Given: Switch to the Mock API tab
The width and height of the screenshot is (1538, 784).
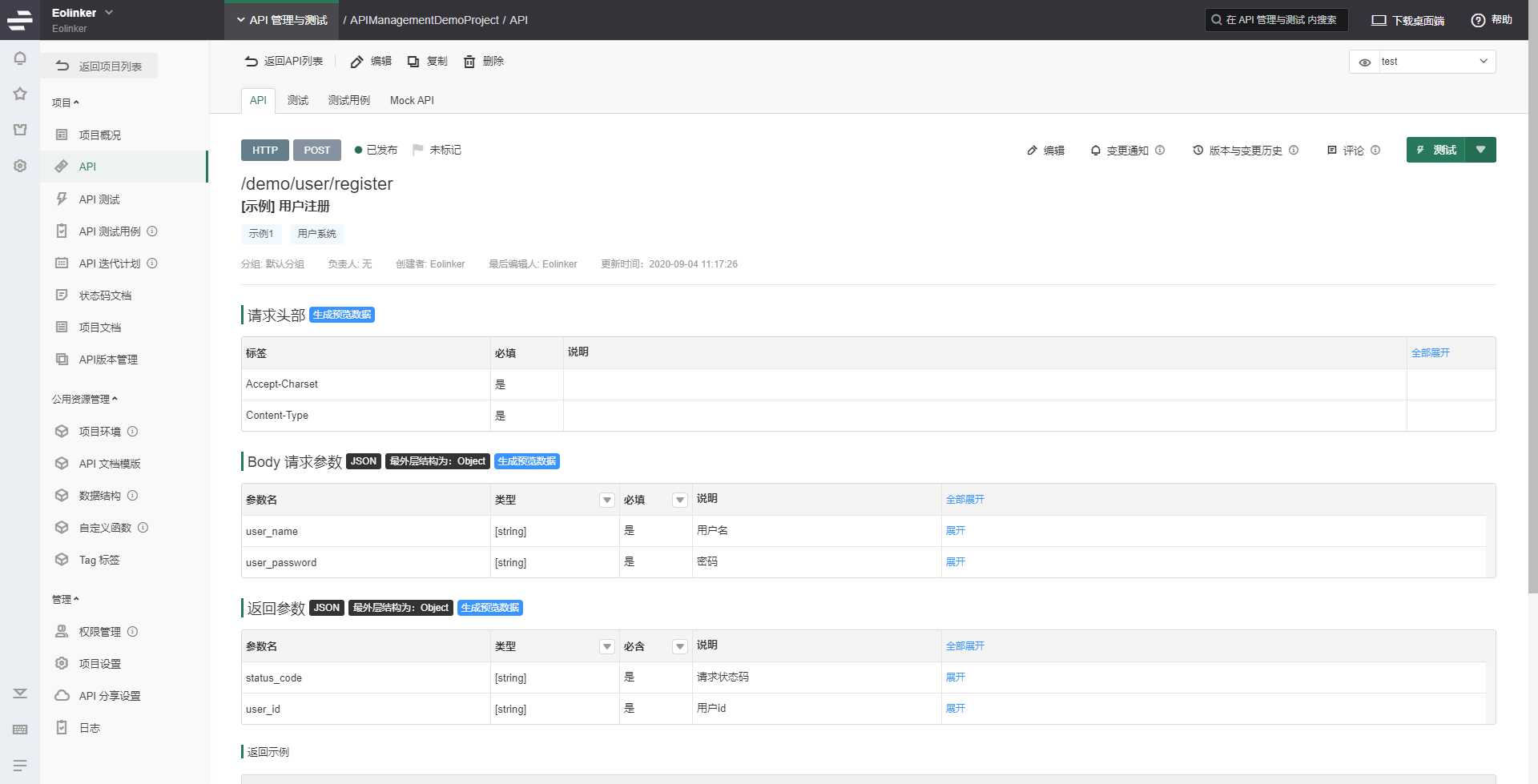Looking at the screenshot, I should tap(412, 100).
